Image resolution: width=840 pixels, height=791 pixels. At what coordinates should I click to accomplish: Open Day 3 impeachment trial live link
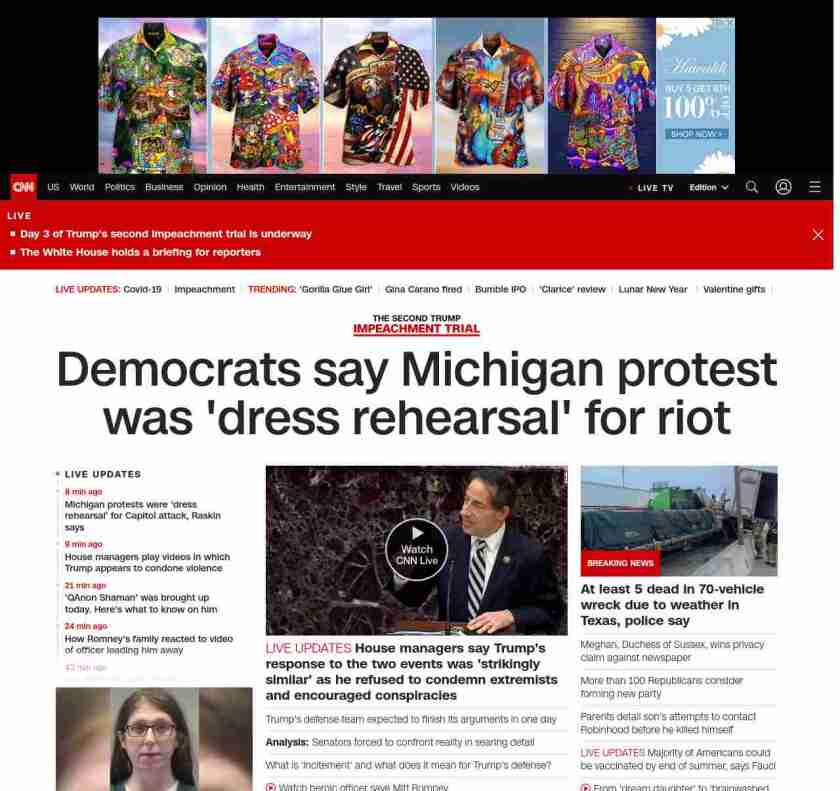[166, 234]
